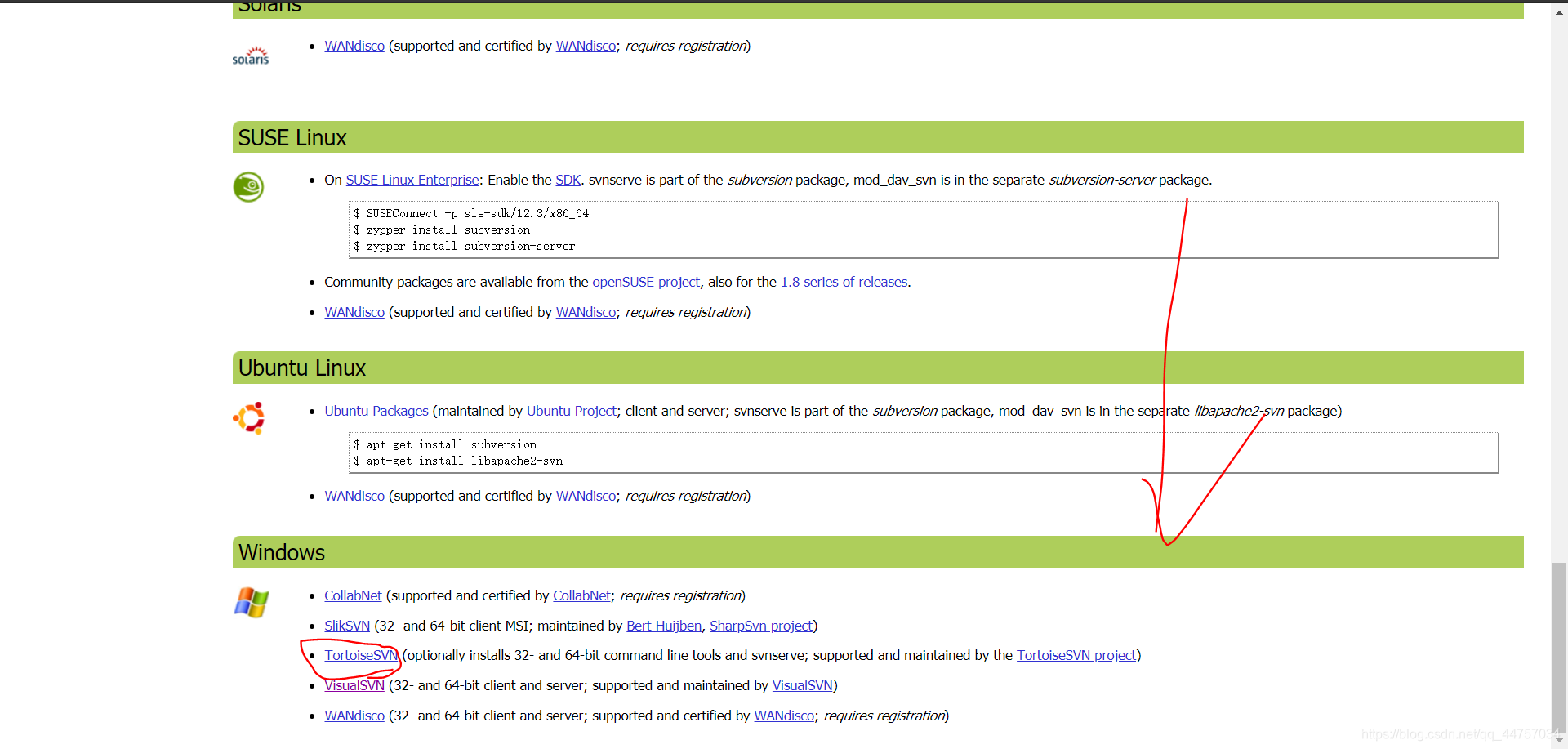Screen dimensions: 1568x749
Task: Open the TortoiseSVN download link
Action: 361,655
